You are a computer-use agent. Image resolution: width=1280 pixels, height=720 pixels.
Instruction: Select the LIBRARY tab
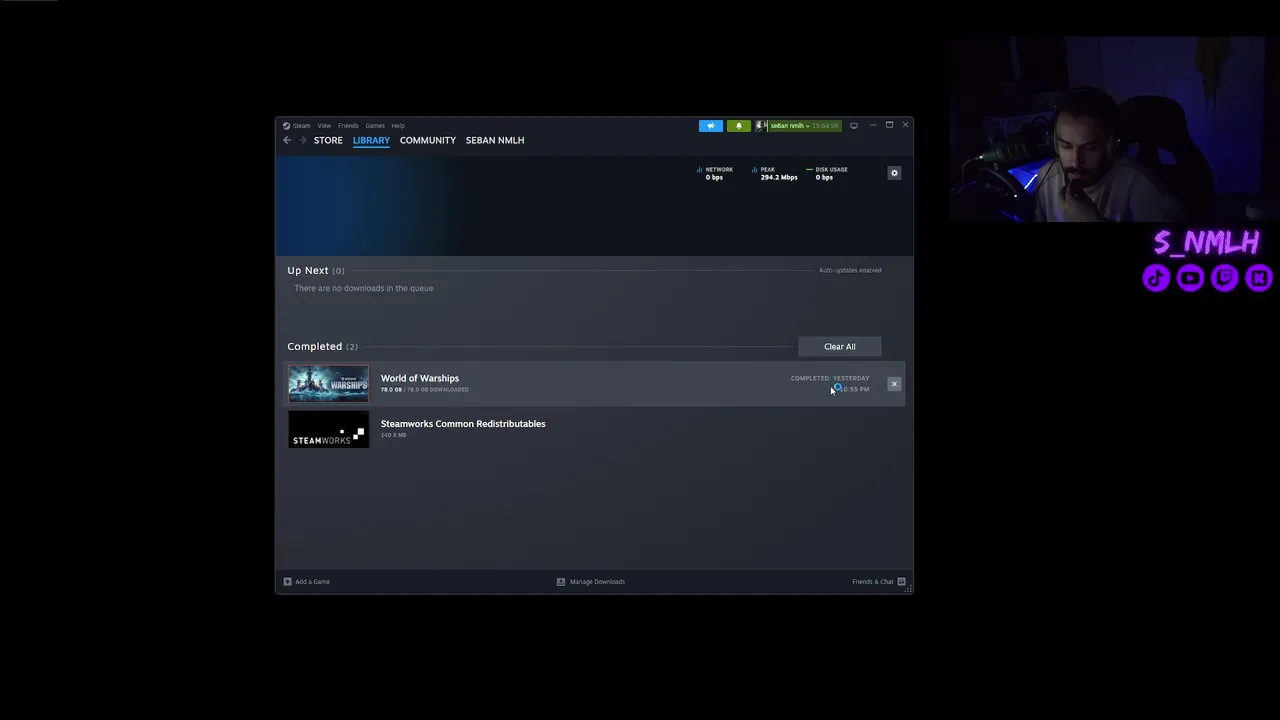click(x=371, y=140)
